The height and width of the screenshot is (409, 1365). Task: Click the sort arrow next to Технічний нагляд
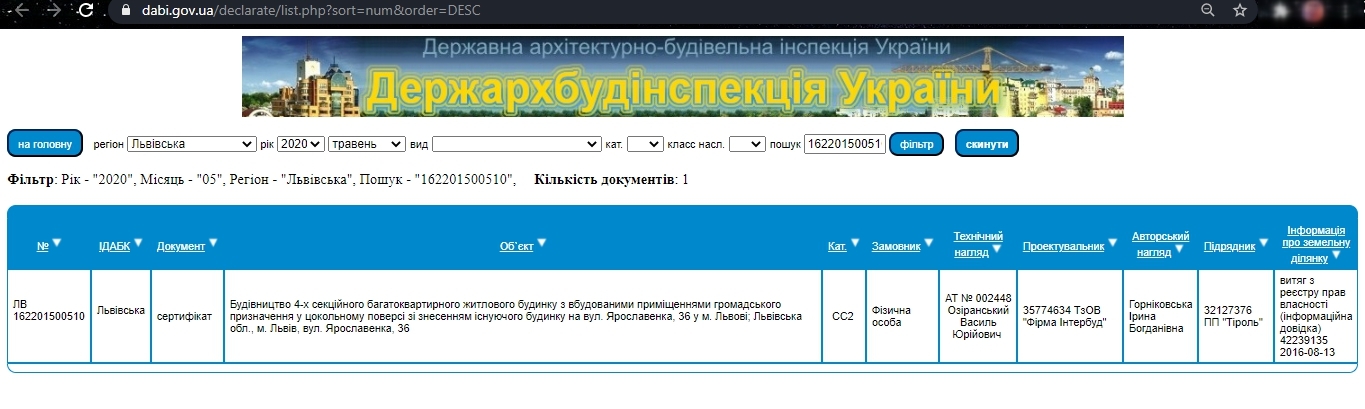[x=996, y=249]
